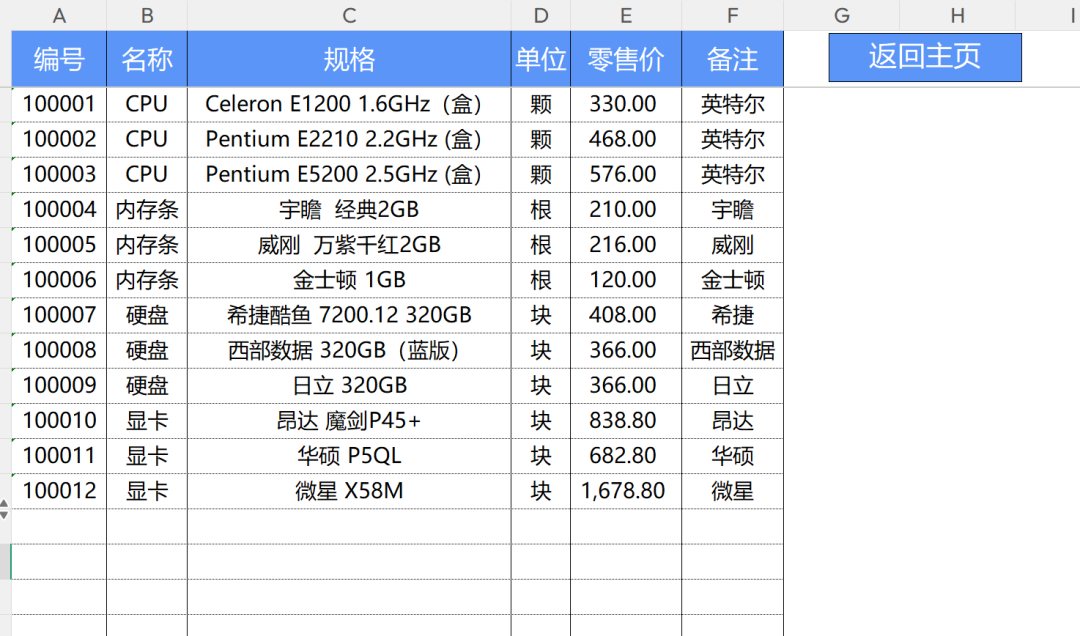Click the price cell 216.00

(625, 245)
